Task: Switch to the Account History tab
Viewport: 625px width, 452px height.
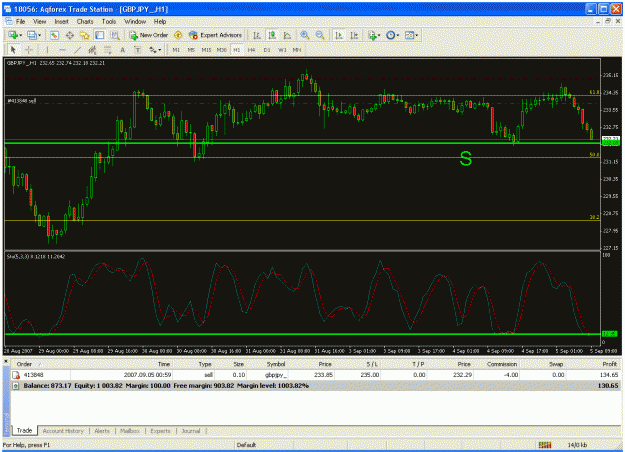Action: pos(63,431)
